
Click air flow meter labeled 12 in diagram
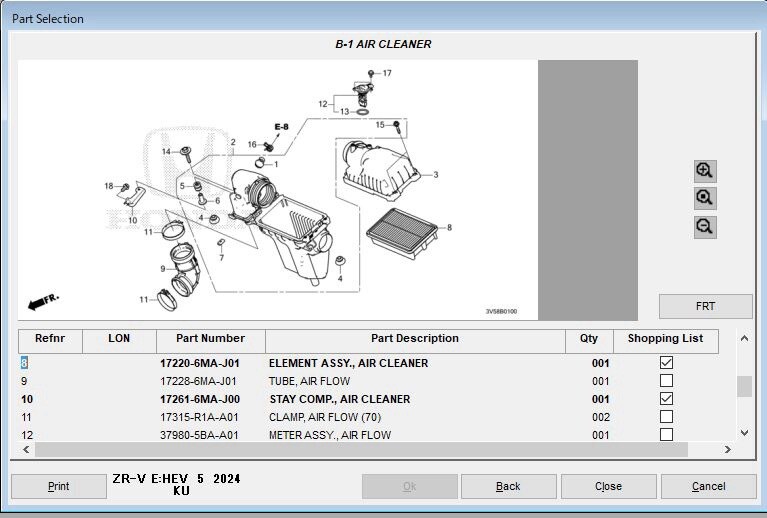(x=363, y=93)
